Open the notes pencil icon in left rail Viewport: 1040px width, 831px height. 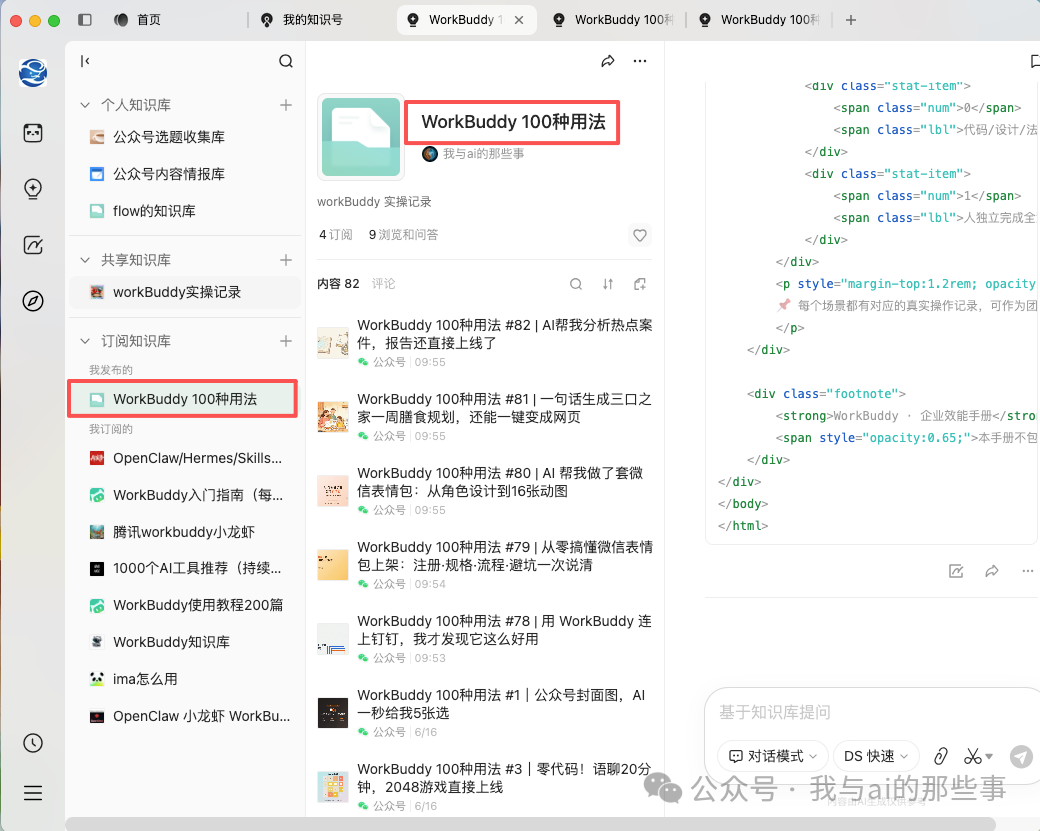tap(32, 245)
